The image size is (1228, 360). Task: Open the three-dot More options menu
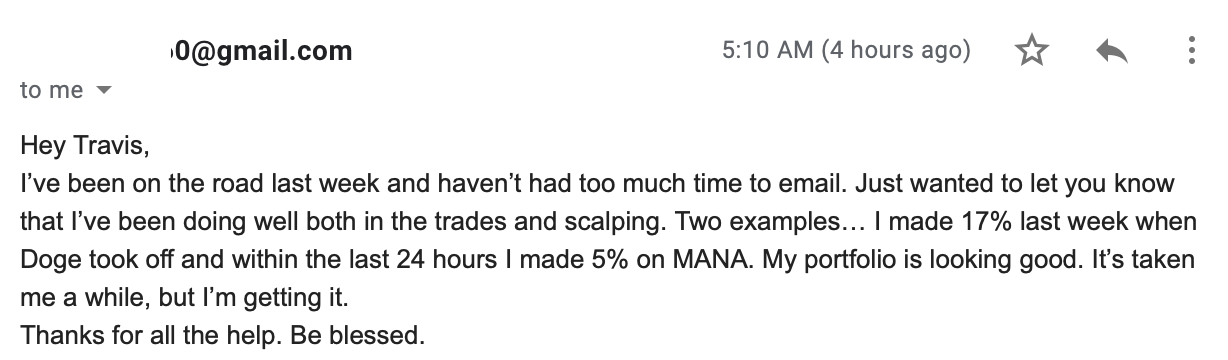click(1191, 52)
